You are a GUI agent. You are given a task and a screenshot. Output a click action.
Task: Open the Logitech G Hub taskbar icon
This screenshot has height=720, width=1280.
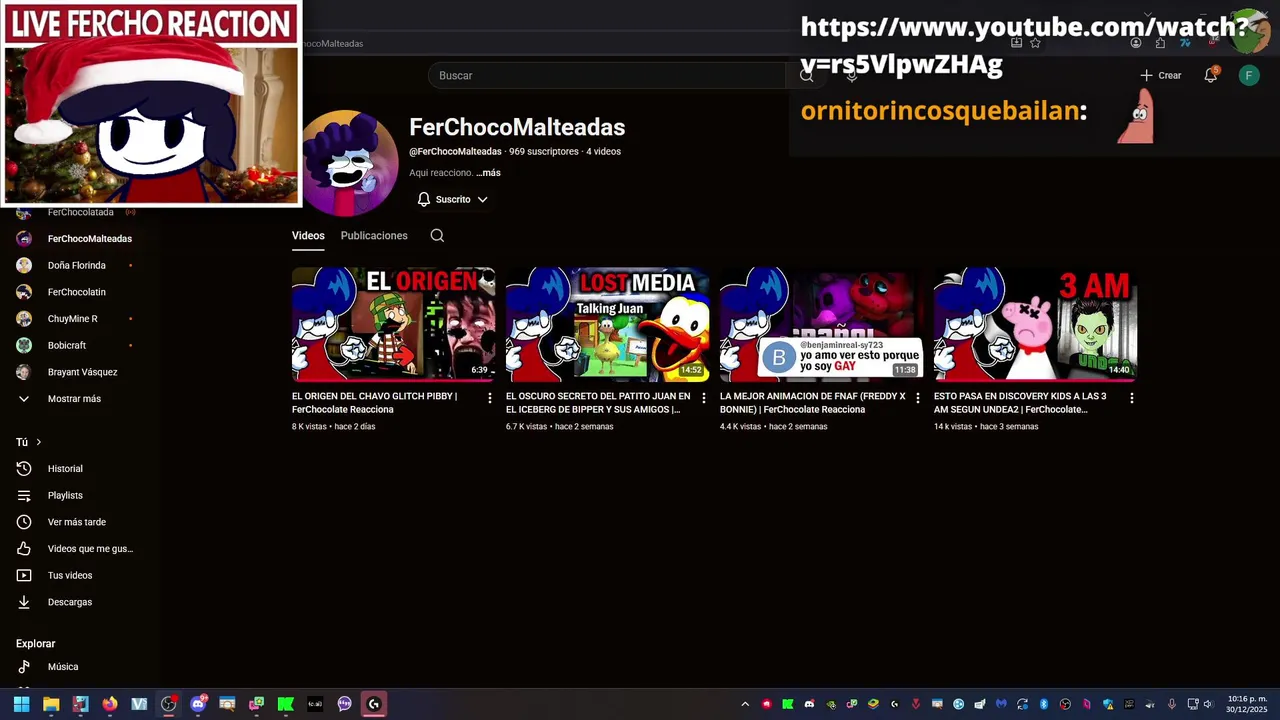pyautogui.click(x=374, y=704)
